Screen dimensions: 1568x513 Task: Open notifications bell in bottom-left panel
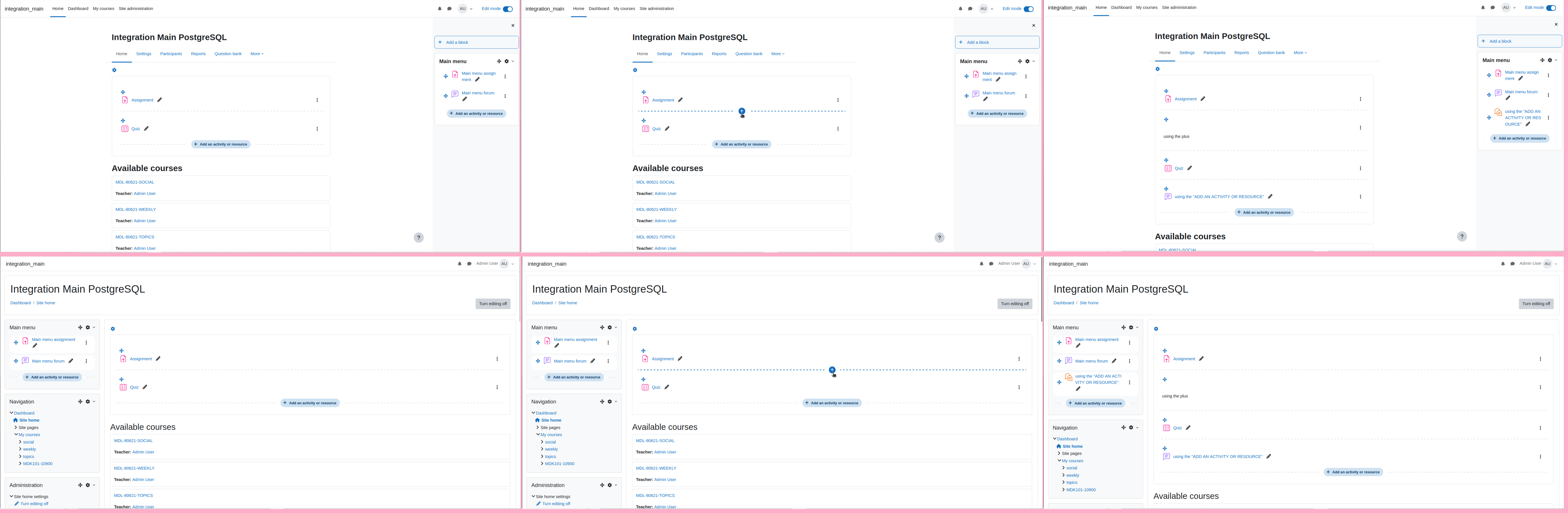click(x=459, y=264)
